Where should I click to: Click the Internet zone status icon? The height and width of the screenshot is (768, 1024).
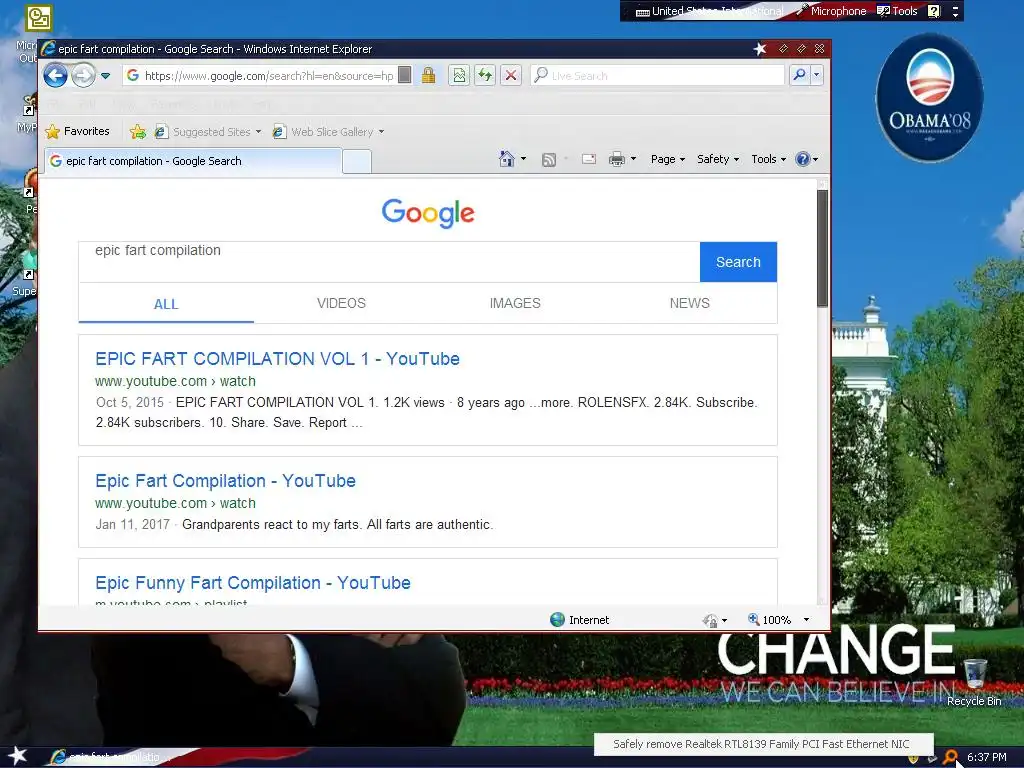[x=556, y=620]
